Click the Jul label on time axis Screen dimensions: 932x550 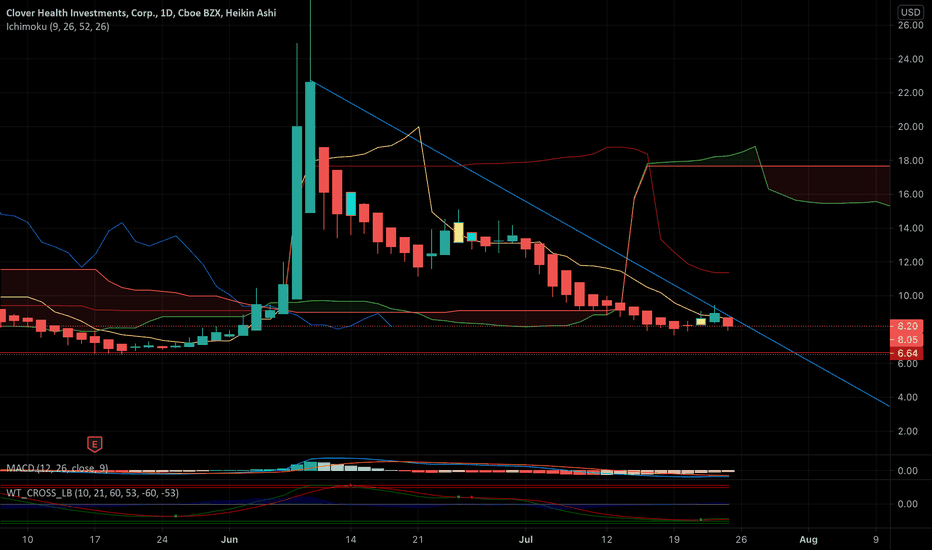point(525,540)
